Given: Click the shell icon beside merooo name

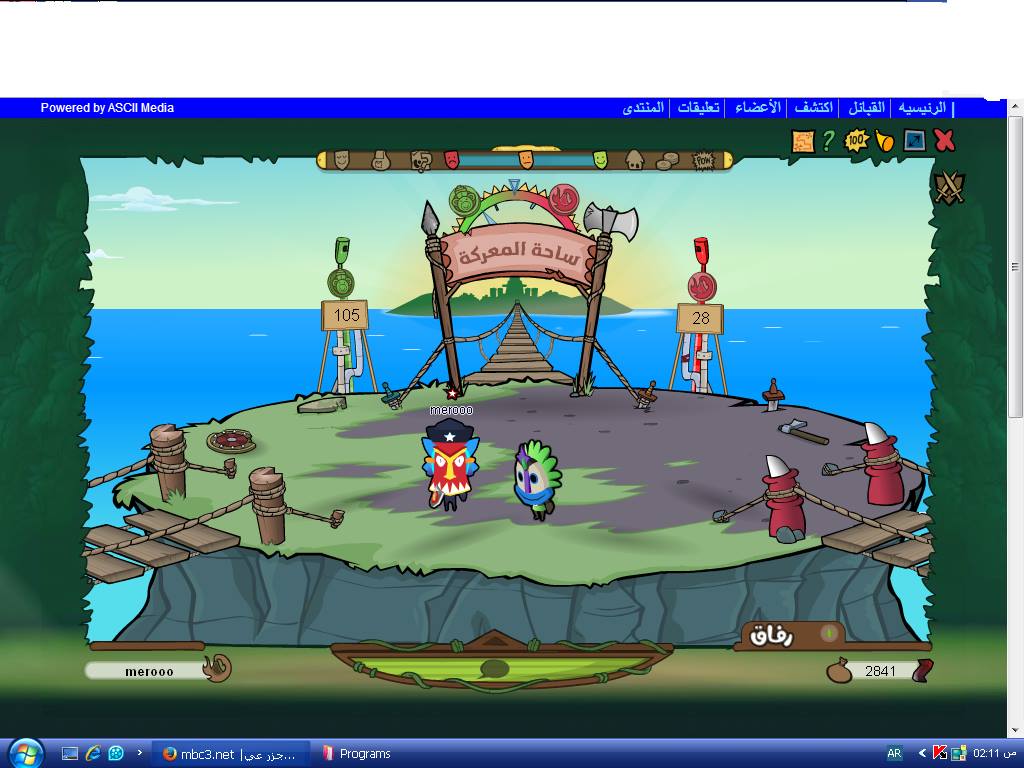Looking at the screenshot, I should (x=217, y=668).
